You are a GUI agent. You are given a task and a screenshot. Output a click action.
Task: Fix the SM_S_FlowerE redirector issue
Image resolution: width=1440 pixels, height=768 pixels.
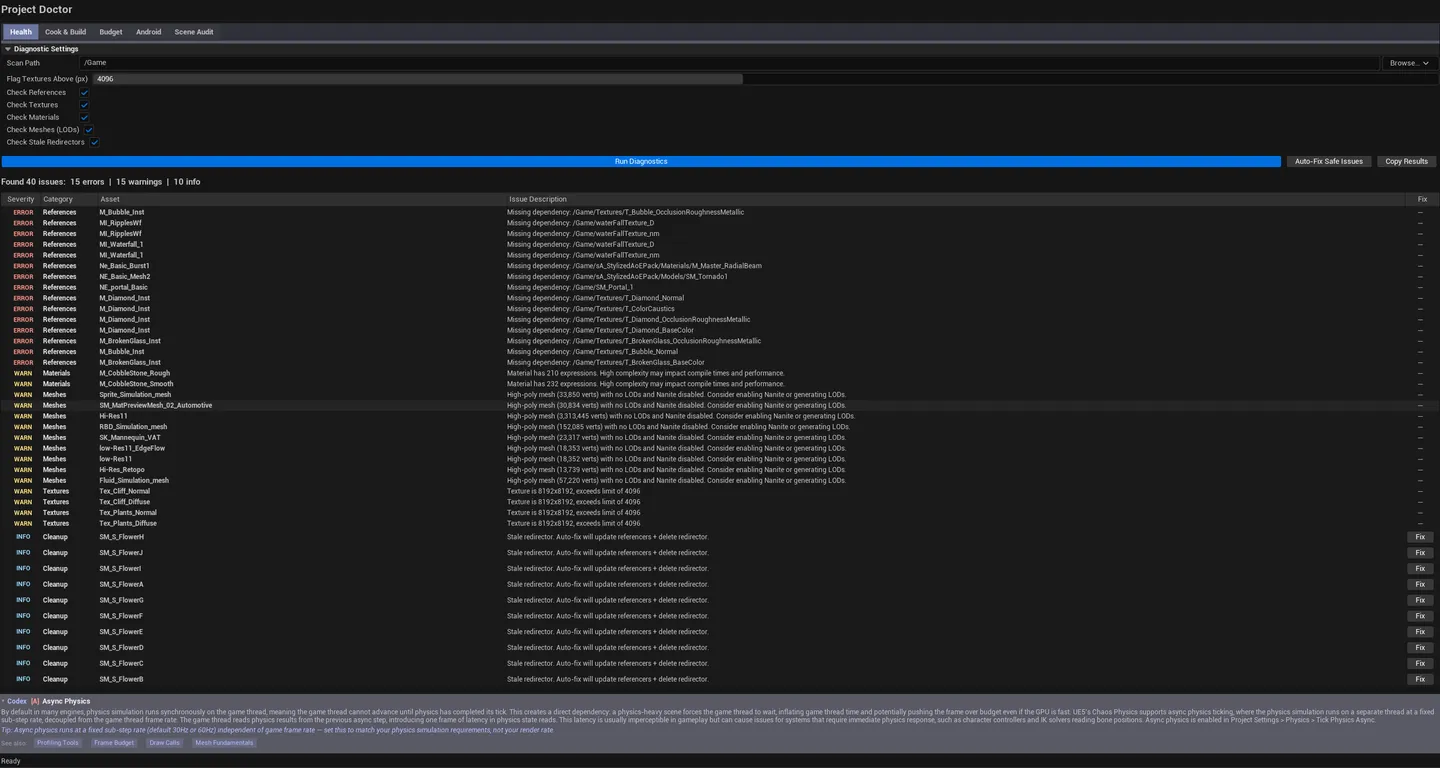pyautogui.click(x=1420, y=632)
